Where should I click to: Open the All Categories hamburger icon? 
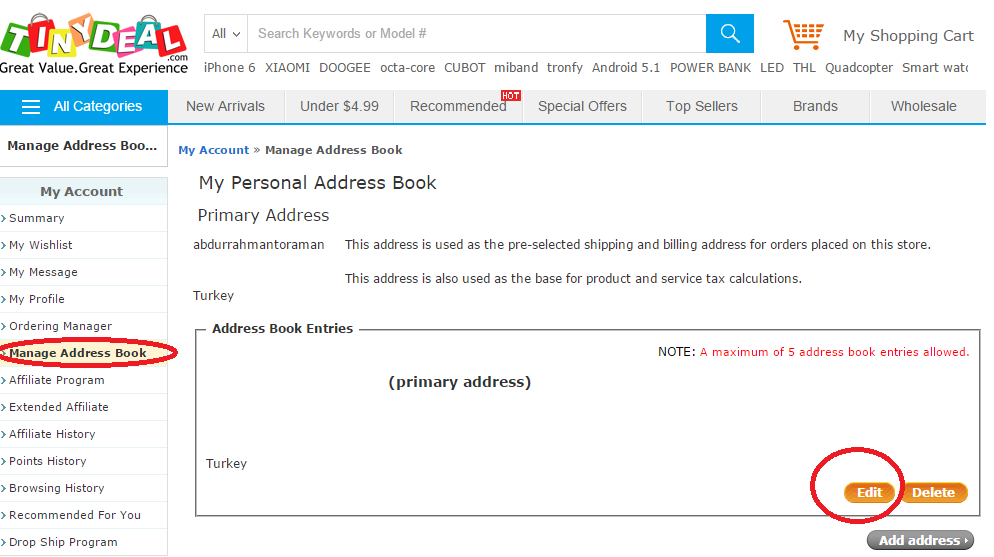coord(30,106)
